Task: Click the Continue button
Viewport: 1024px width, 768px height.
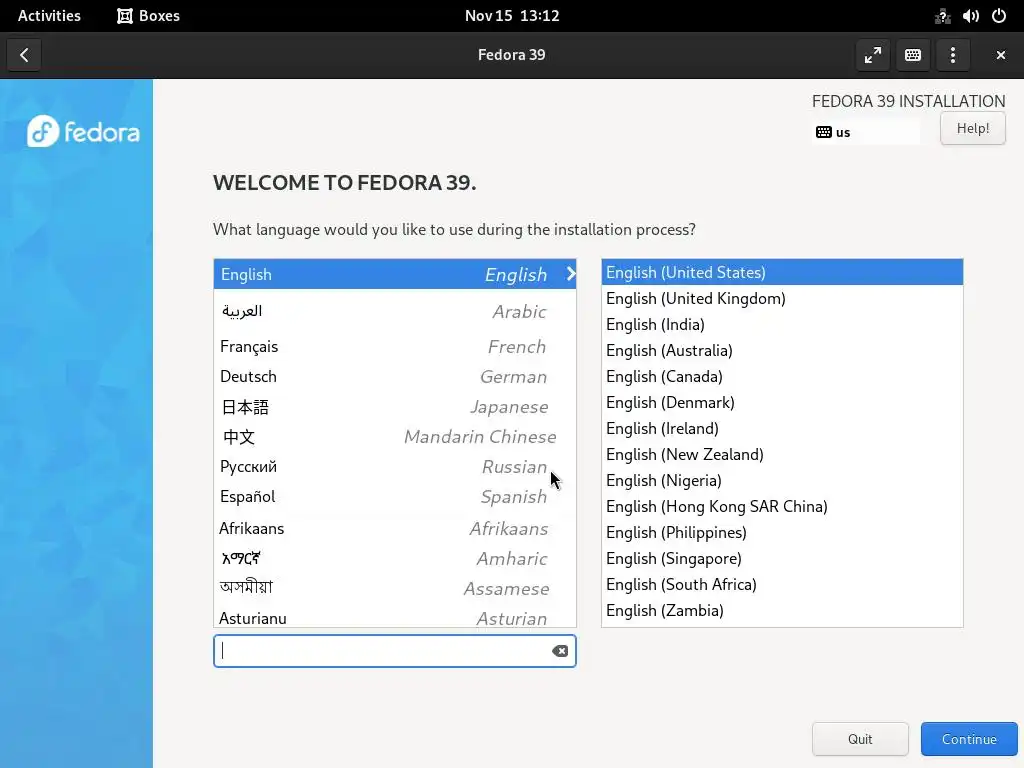Action: [x=969, y=739]
